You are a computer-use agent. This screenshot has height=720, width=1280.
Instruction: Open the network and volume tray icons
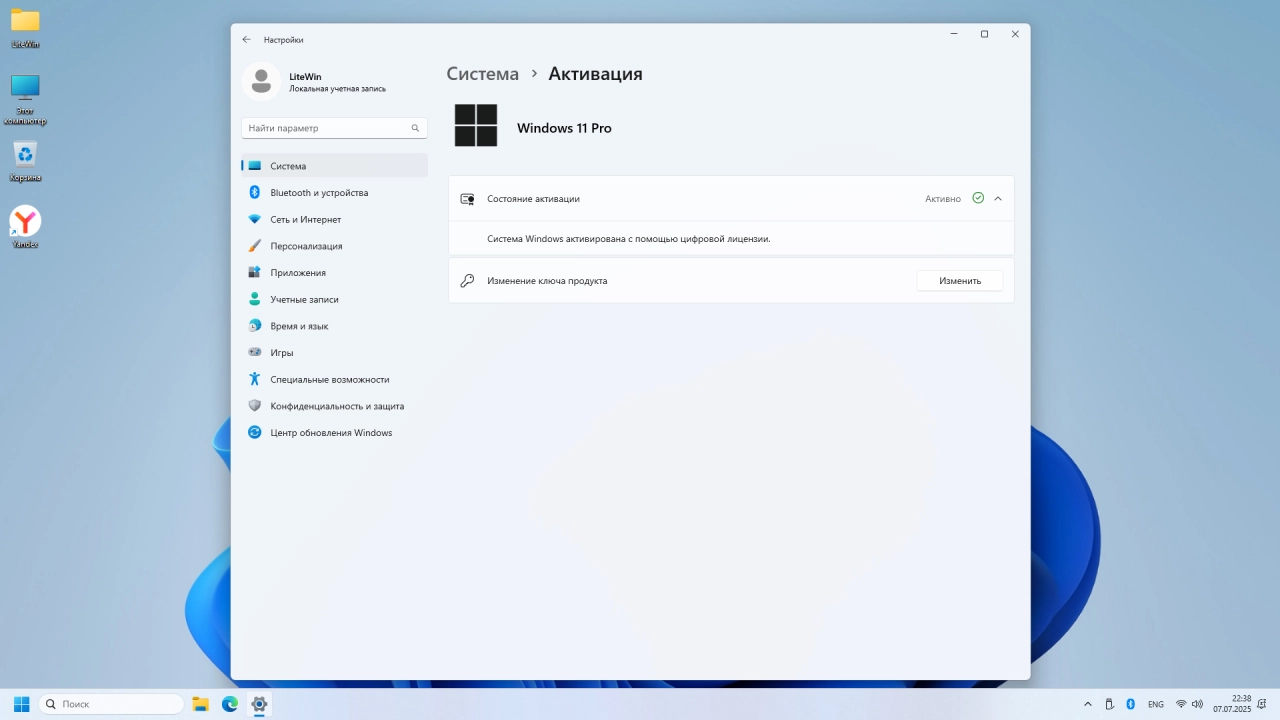pyautogui.click(x=1191, y=704)
